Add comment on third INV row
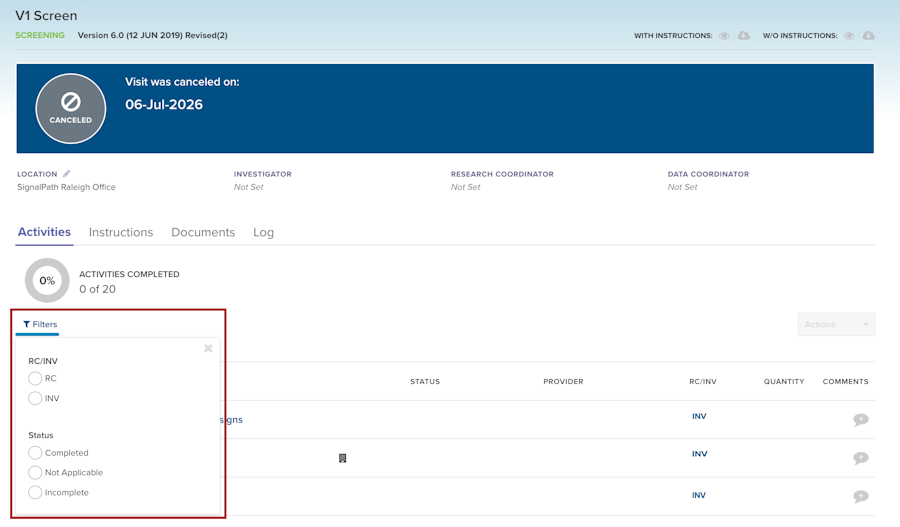 pos(860,497)
